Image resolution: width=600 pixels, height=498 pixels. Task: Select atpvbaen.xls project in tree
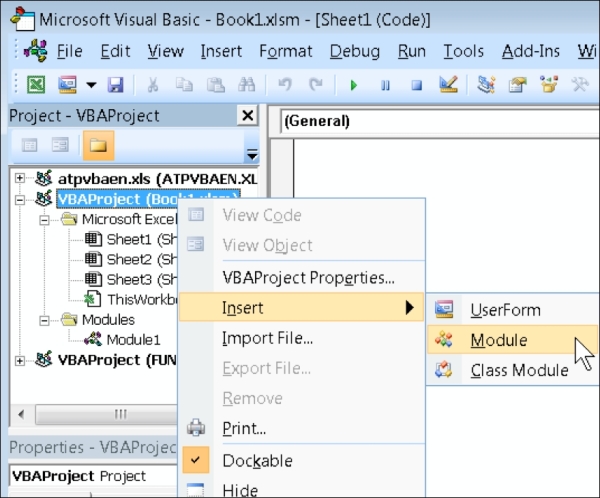pyautogui.click(x=157, y=179)
